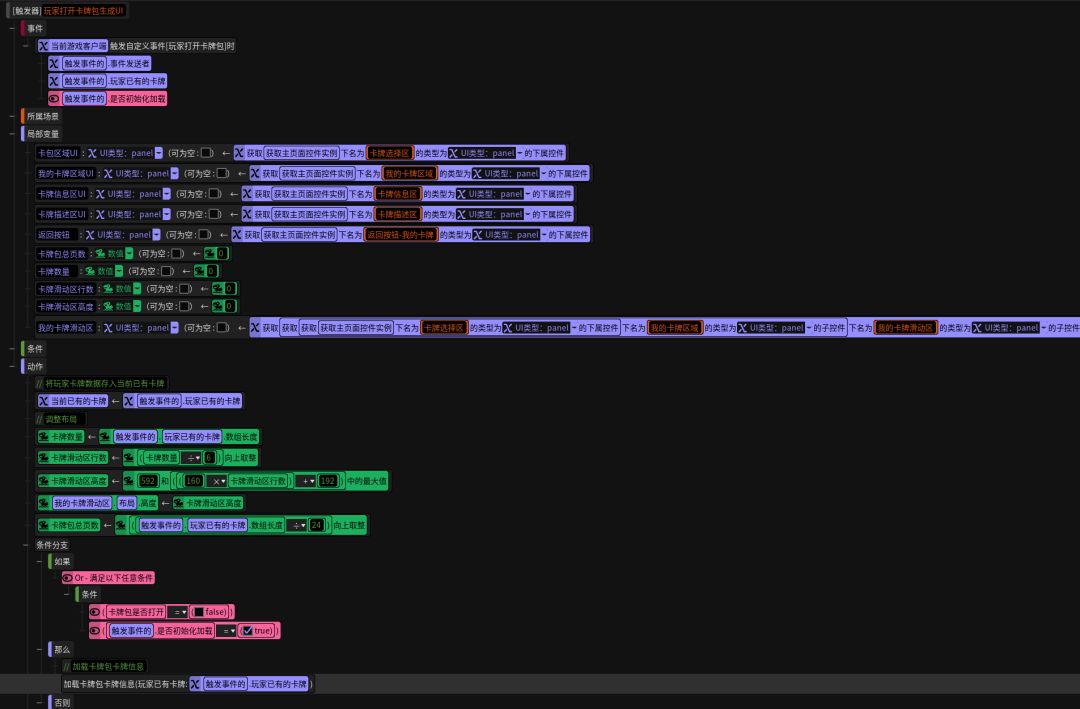
Task: Open plus operator dropdown before 192
Action: pos(307,481)
